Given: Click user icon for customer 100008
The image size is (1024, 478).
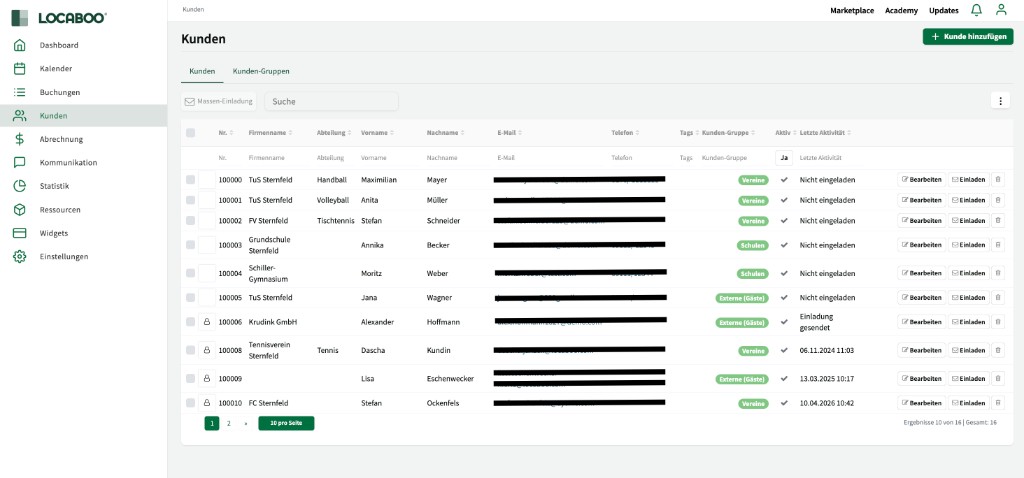Looking at the screenshot, I should click(x=207, y=350).
